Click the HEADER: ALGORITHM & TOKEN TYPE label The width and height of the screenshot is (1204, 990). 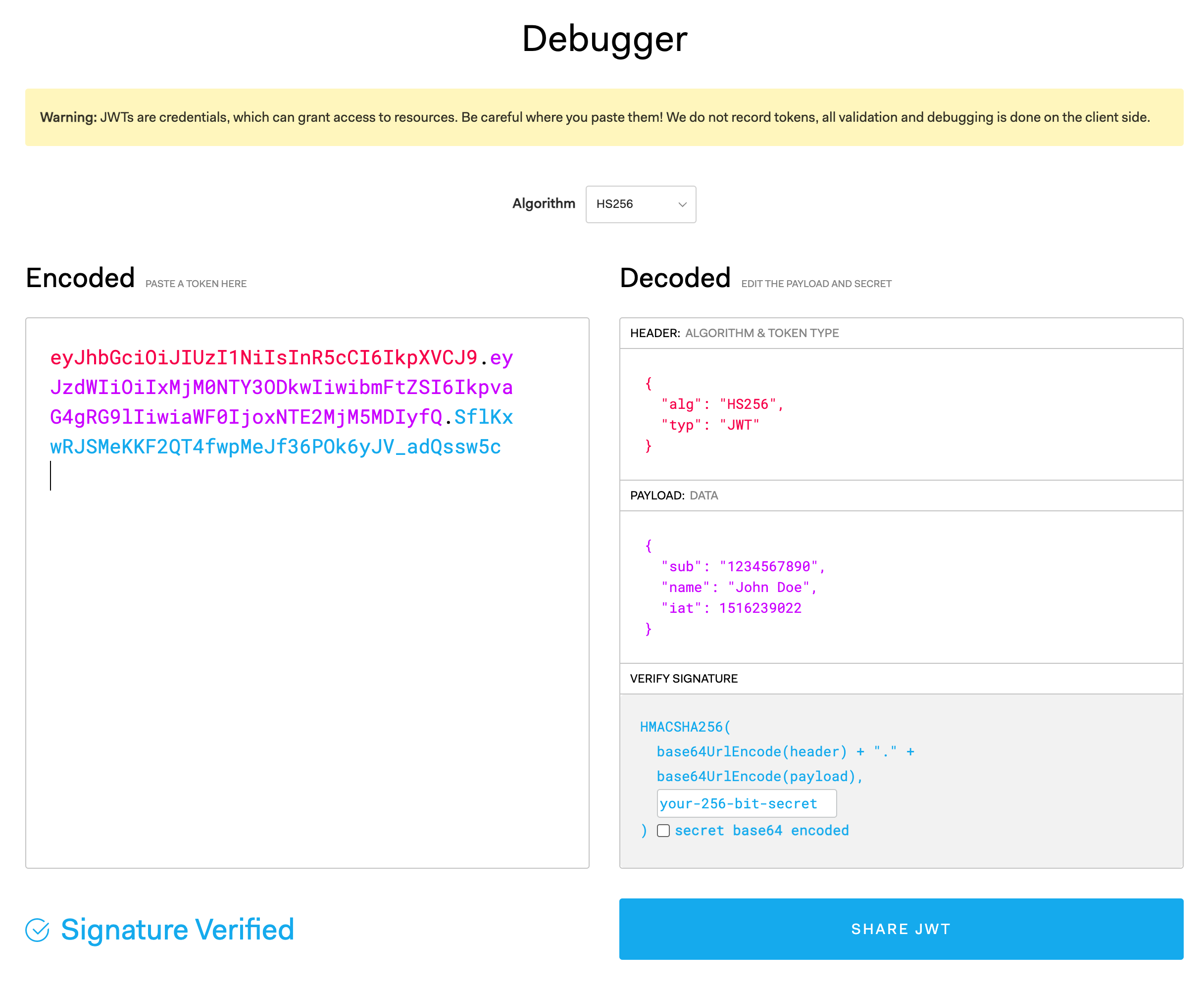pyautogui.click(x=734, y=333)
